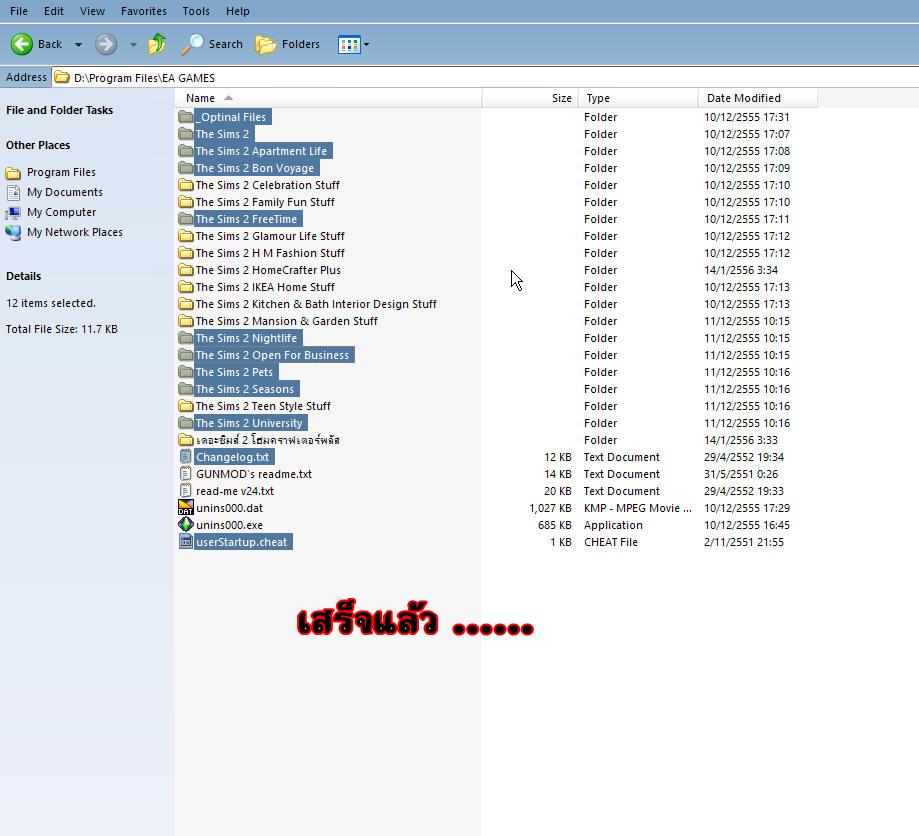Sort by Date Modified column header
This screenshot has height=836, width=919.
[x=758, y=98]
